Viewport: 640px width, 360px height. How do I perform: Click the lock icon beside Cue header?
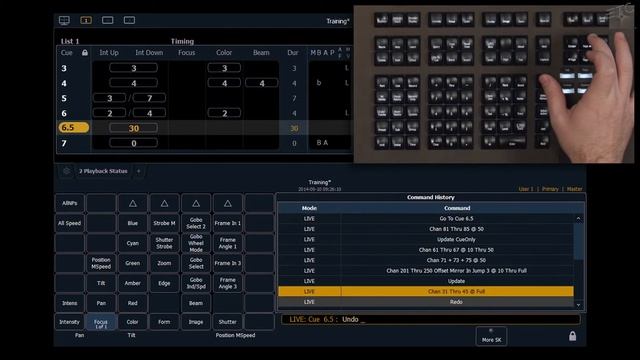pyautogui.click(x=85, y=53)
